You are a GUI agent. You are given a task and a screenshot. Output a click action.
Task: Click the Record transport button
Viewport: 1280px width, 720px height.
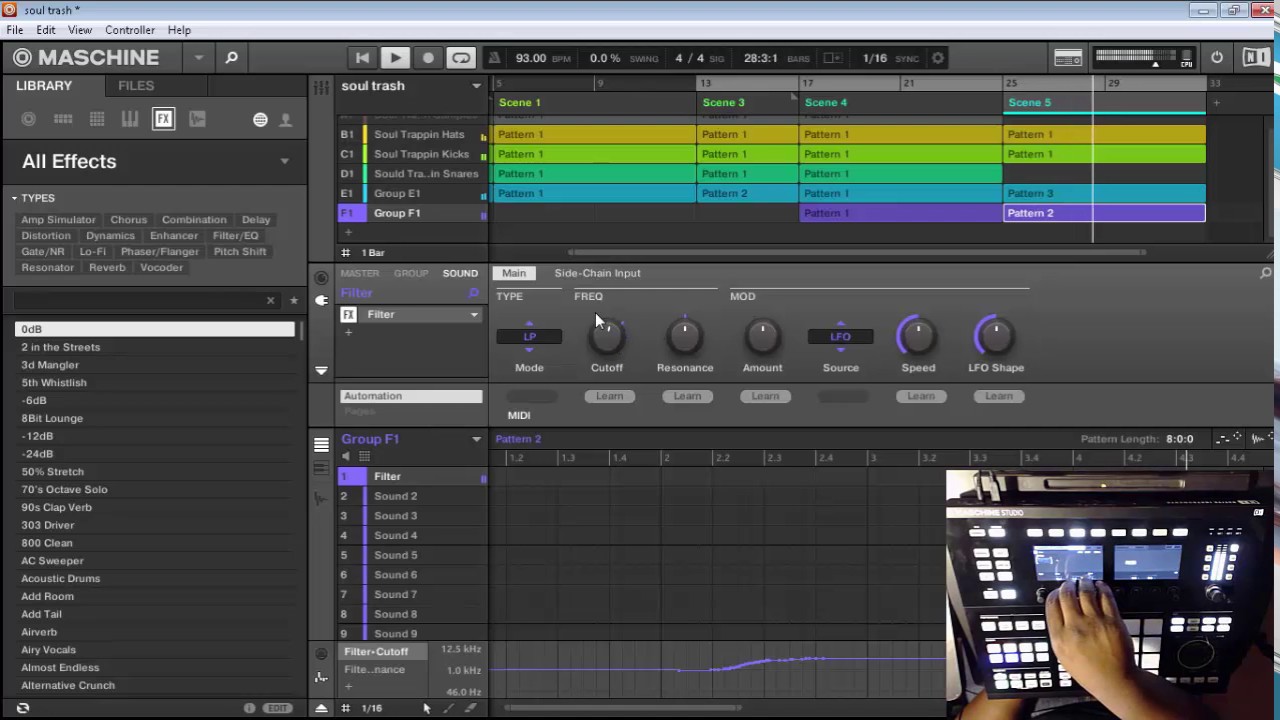tap(428, 58)
